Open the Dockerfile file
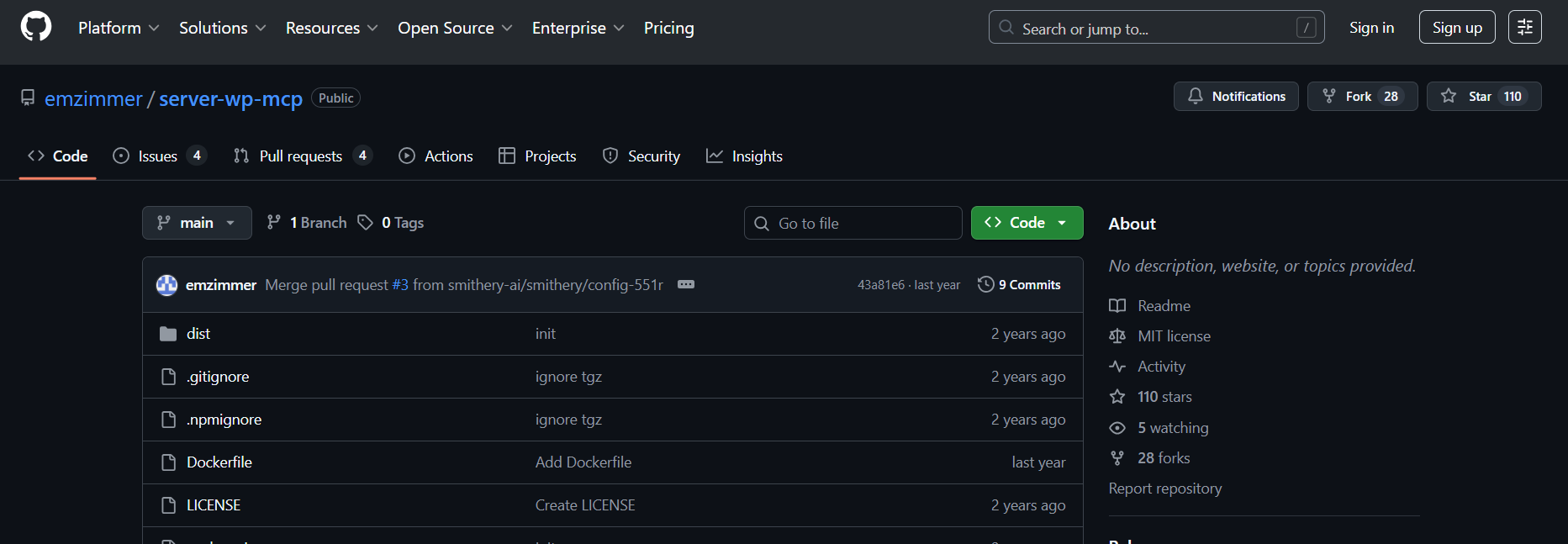 [219, 462]
